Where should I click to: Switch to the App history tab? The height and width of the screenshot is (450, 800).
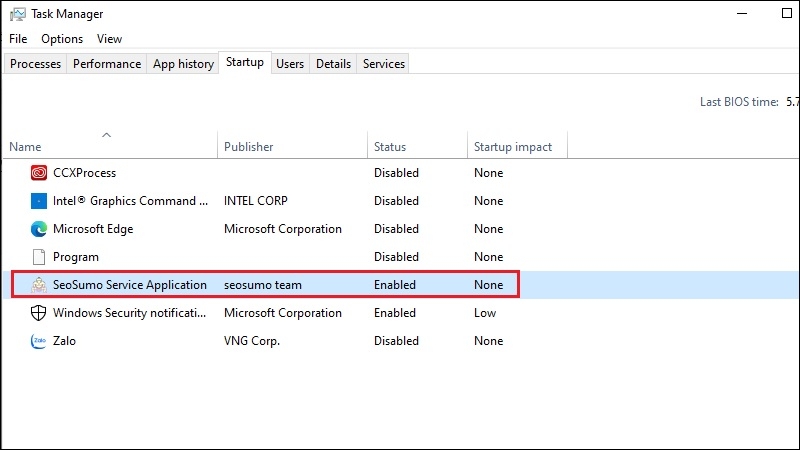(183, 64)
